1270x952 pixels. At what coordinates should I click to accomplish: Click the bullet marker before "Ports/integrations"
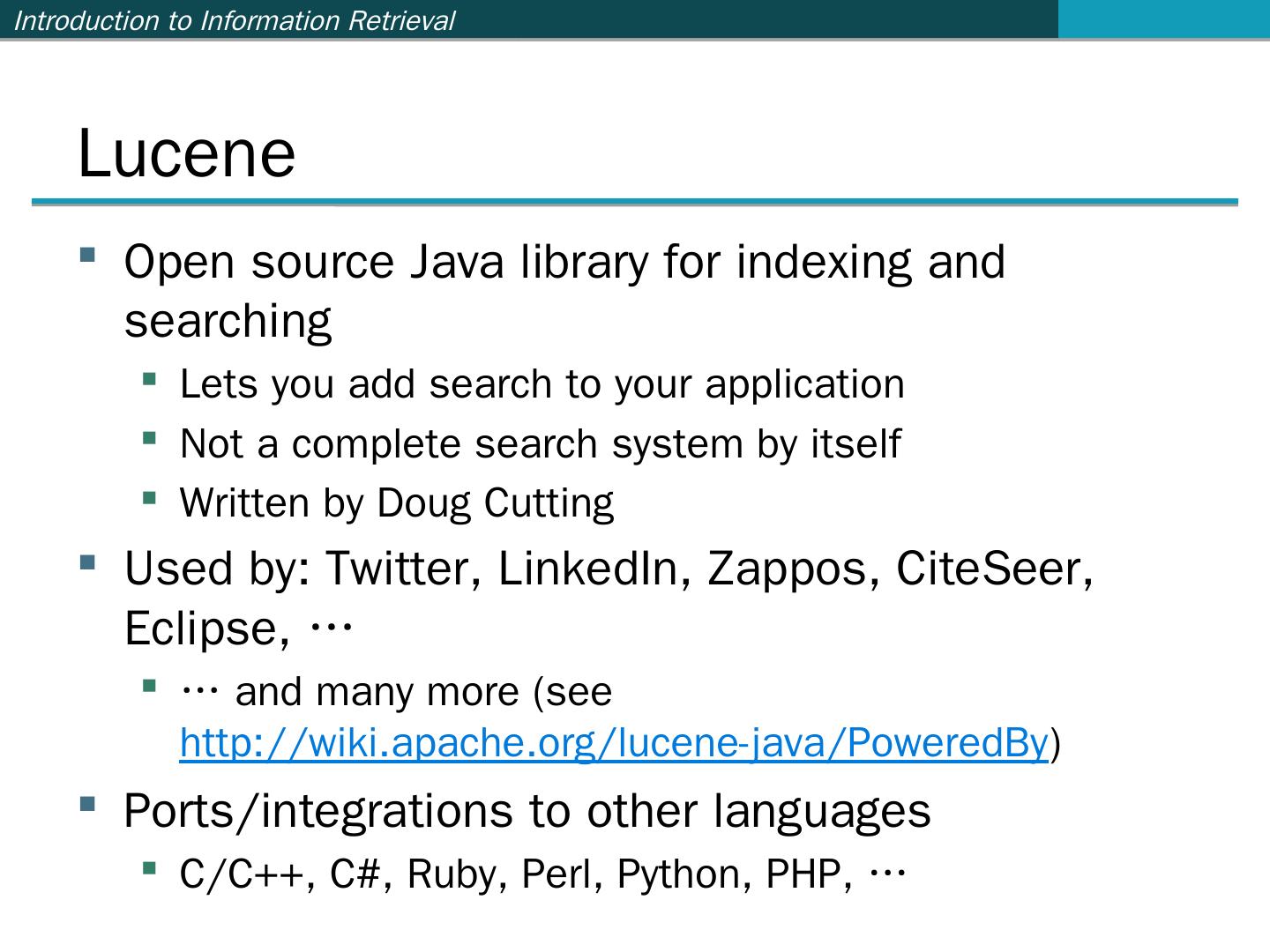87,804
